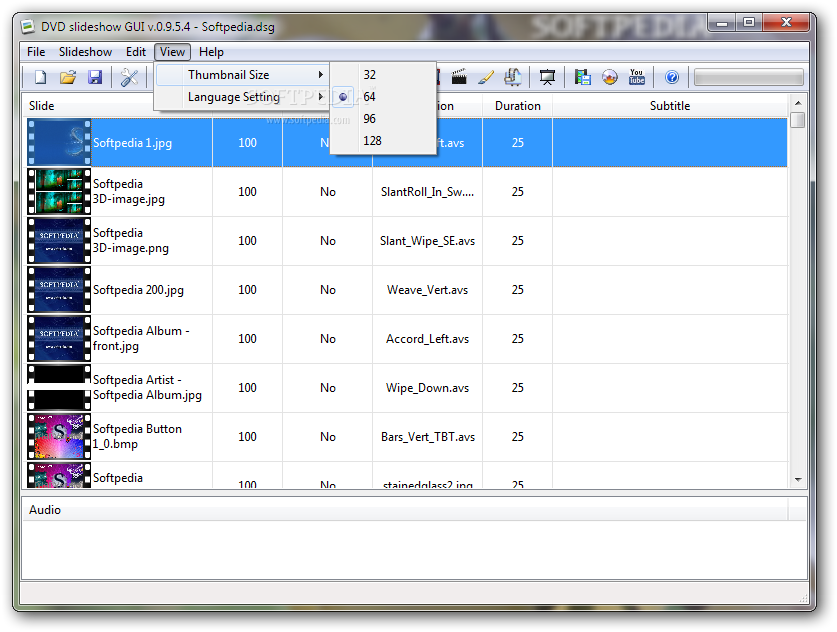Image resolution: width=837 pixels, height=632 pixels.
Task: Expand the Language Setting submenu
Action: pyautogui.click(x=241, y=97)
